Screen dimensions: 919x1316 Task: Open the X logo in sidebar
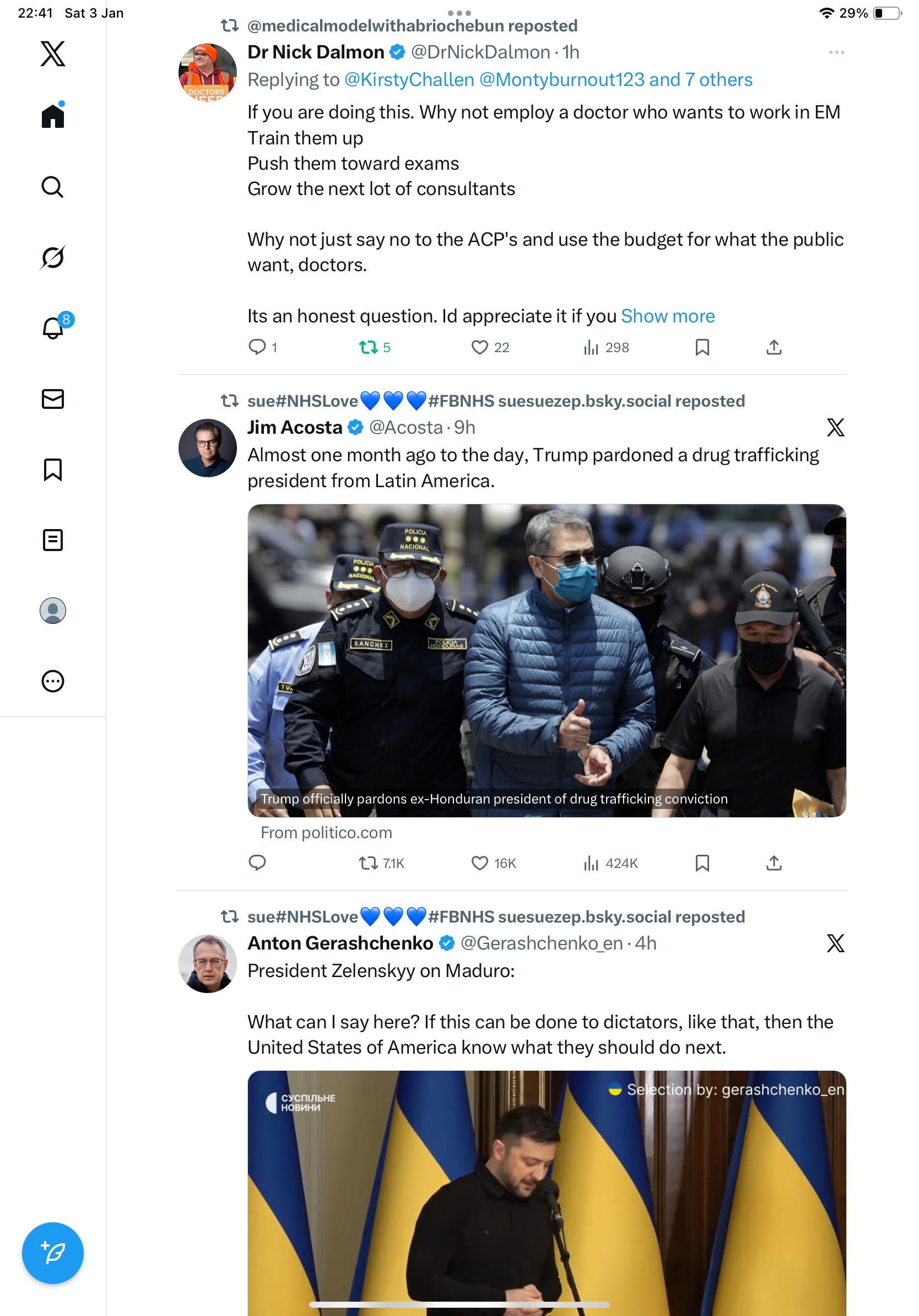53,53
